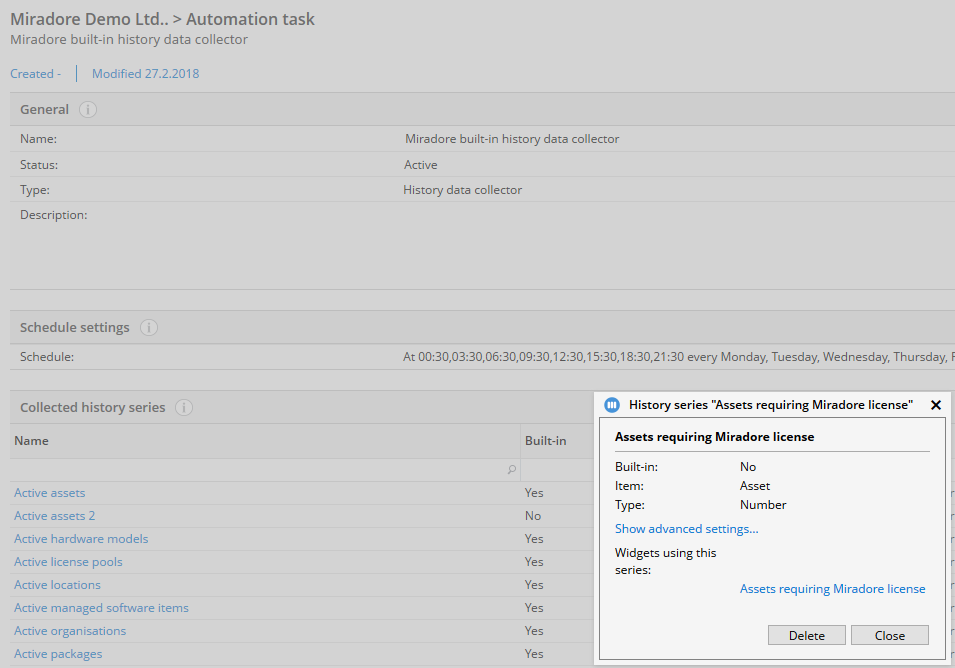Click the popup Built-in value 'No'

pyautogui.click(x=748, y=467)
